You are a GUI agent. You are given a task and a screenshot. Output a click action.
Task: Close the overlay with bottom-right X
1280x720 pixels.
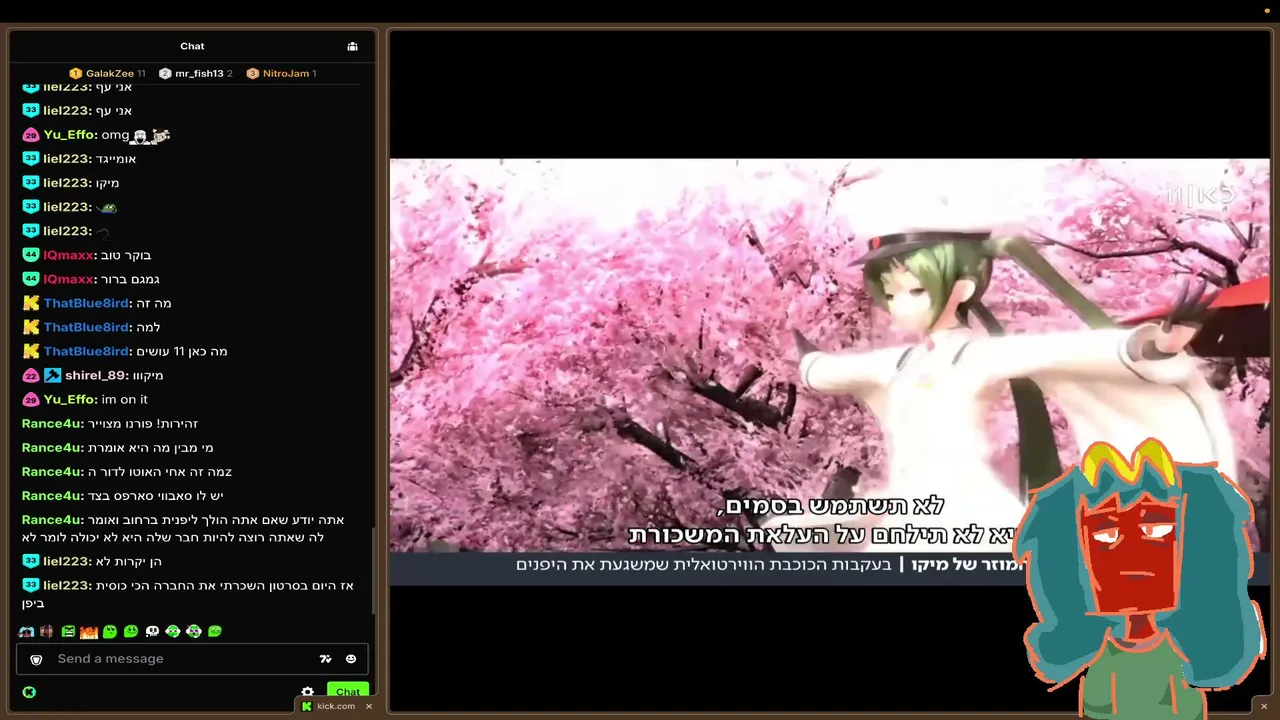pyautogui.click(x=1264, y=706)
